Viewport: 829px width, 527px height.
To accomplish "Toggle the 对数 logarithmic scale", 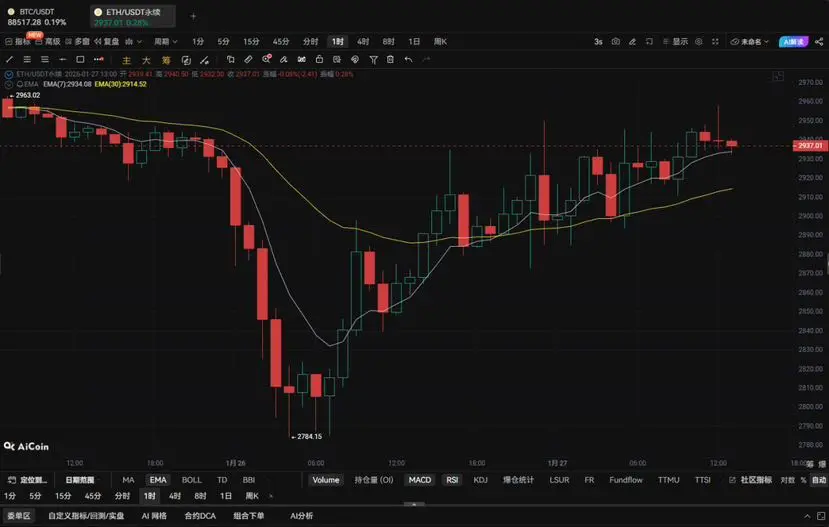I will tap(787, 480).
